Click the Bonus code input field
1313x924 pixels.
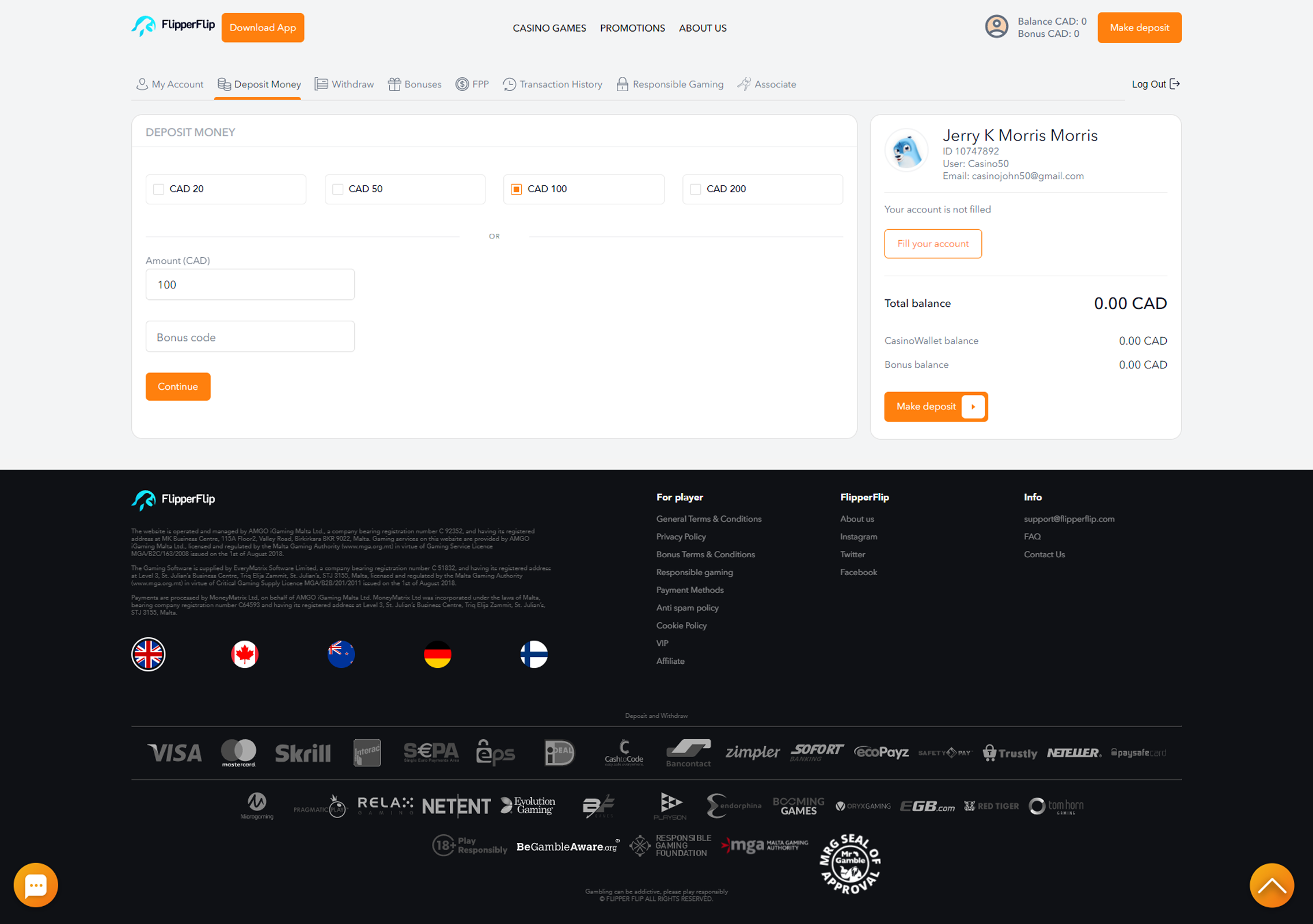250,337
